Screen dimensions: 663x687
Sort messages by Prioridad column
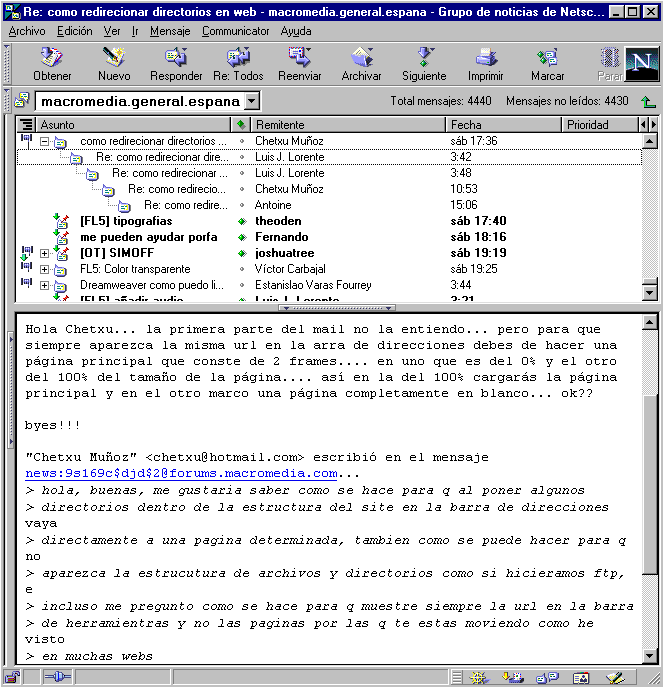pos(600,125)
